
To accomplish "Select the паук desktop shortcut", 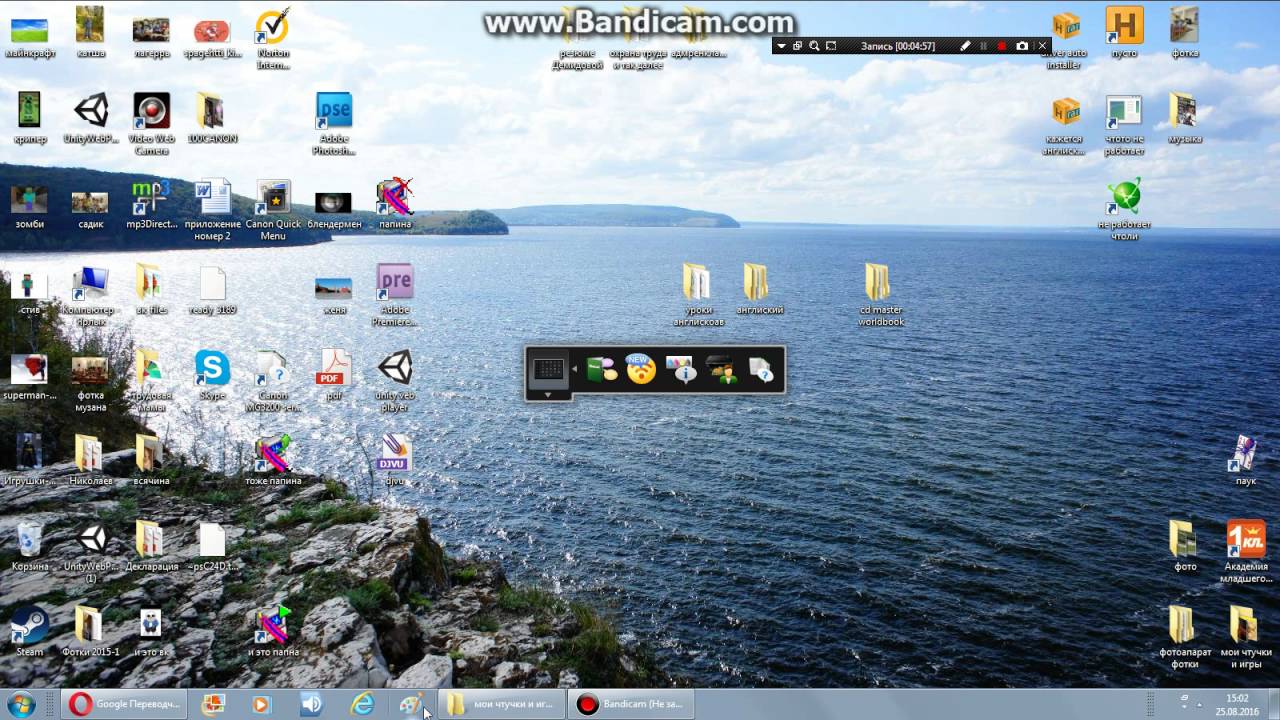I will pyautogui.click(x=1246, y=460).
